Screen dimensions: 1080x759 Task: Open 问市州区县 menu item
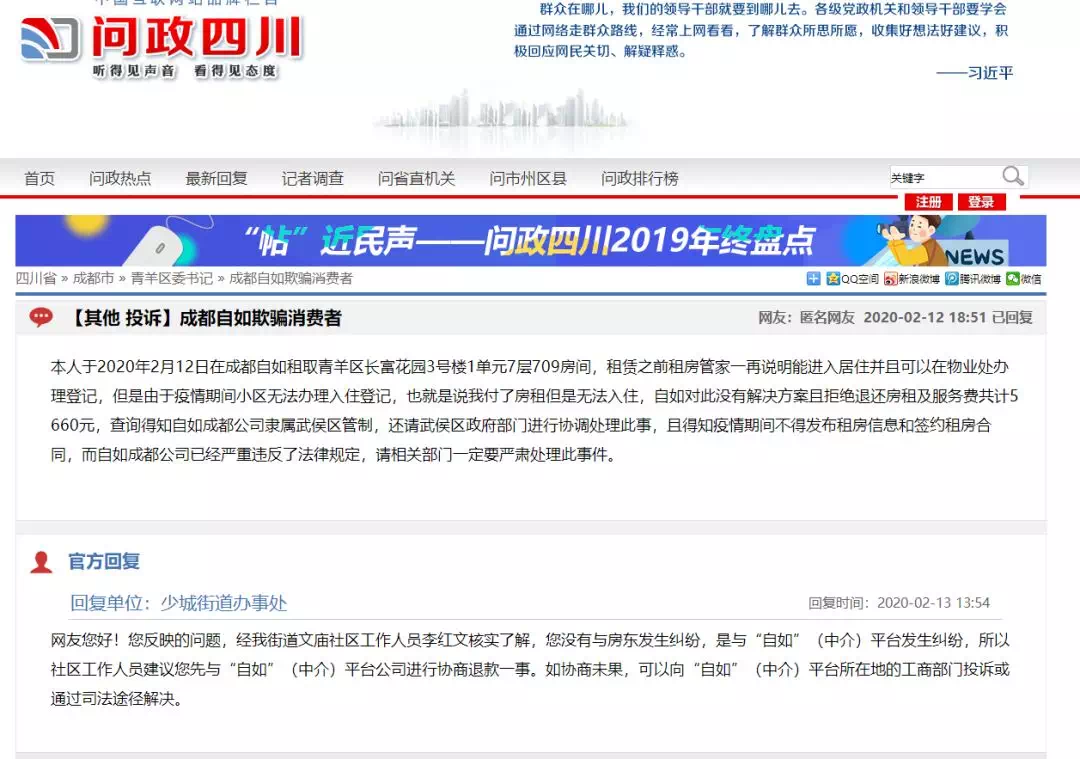click(528, 178)
